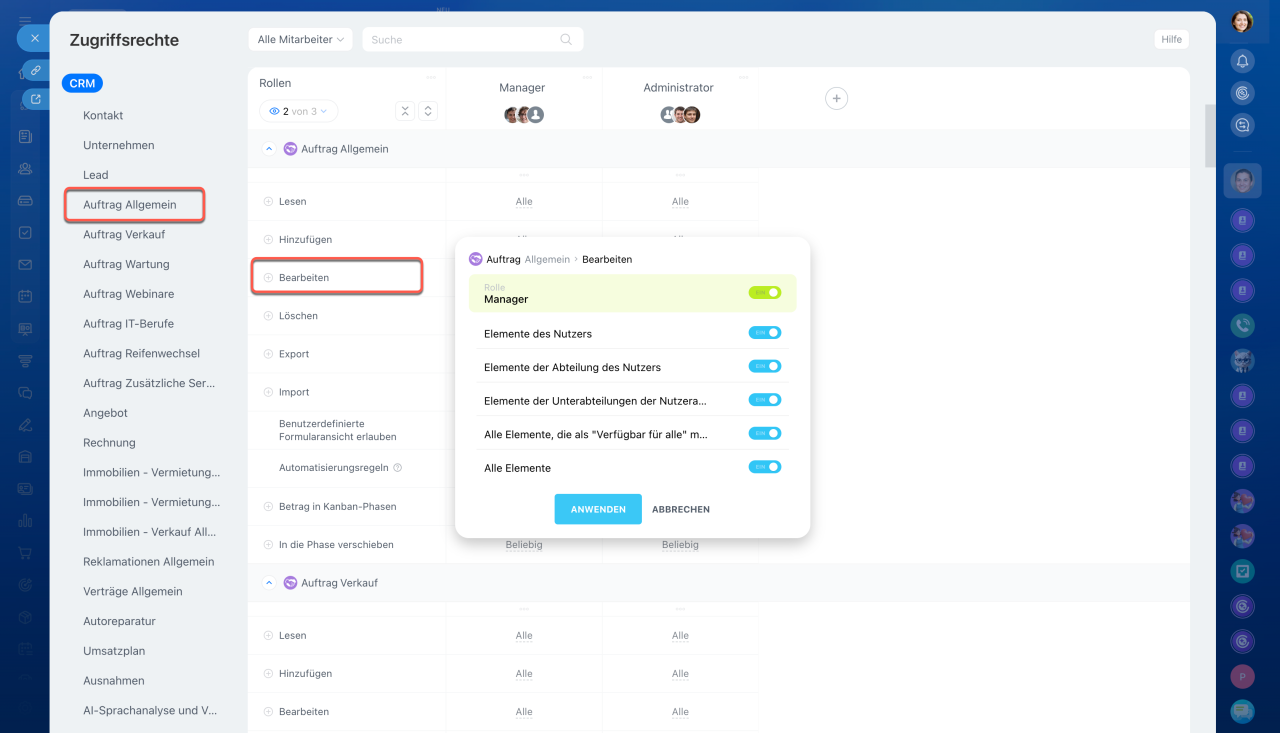
Task: Click the expand all rows icon
Action: point(428,111)
